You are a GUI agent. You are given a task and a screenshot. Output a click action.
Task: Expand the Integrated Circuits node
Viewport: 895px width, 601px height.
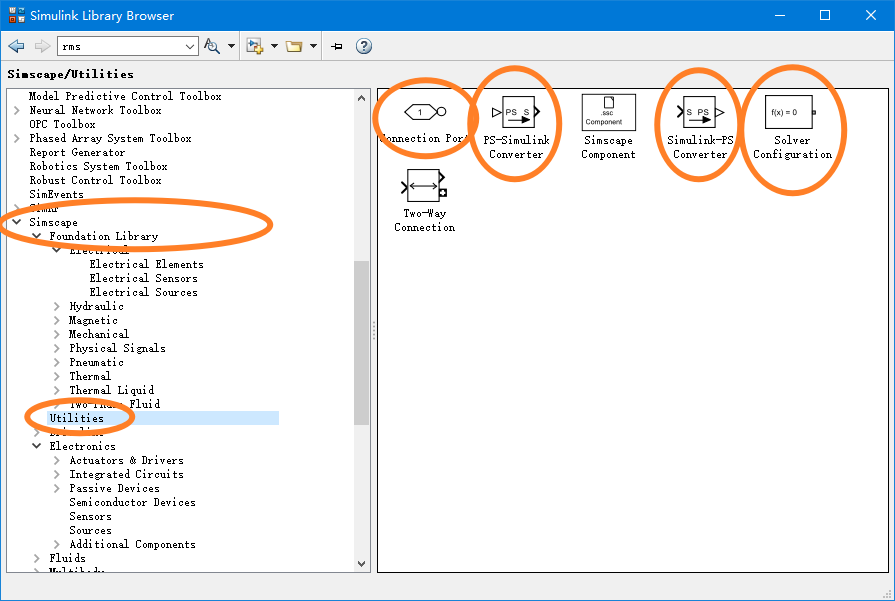(x=57, y=474)
